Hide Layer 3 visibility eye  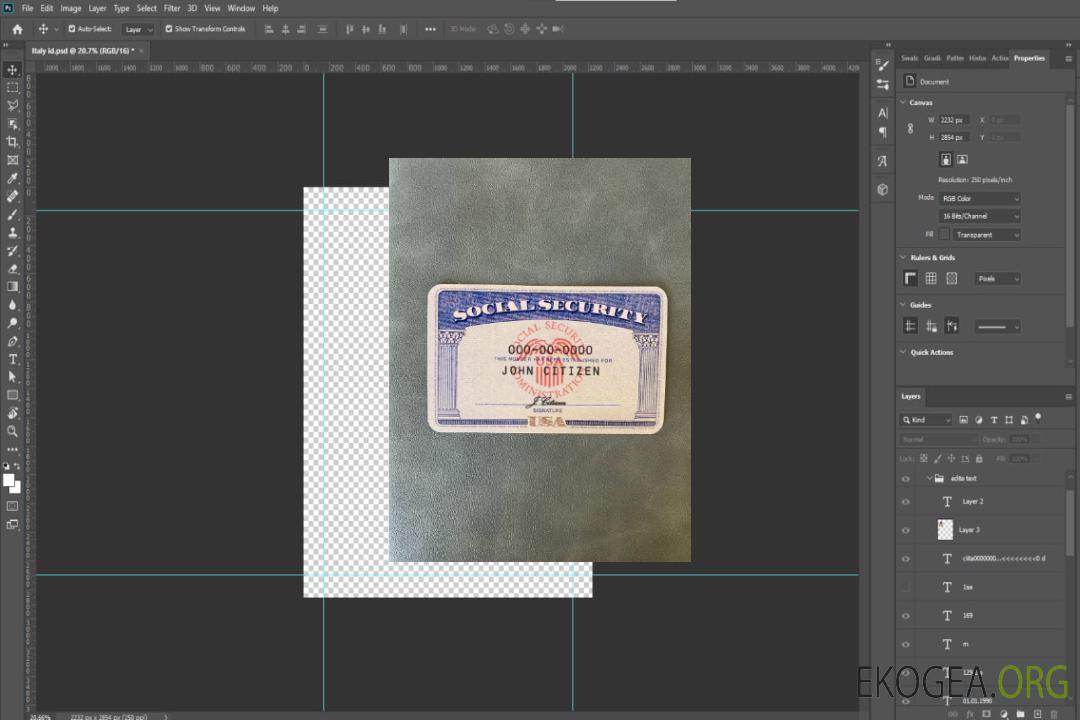(x=906, y=531)
